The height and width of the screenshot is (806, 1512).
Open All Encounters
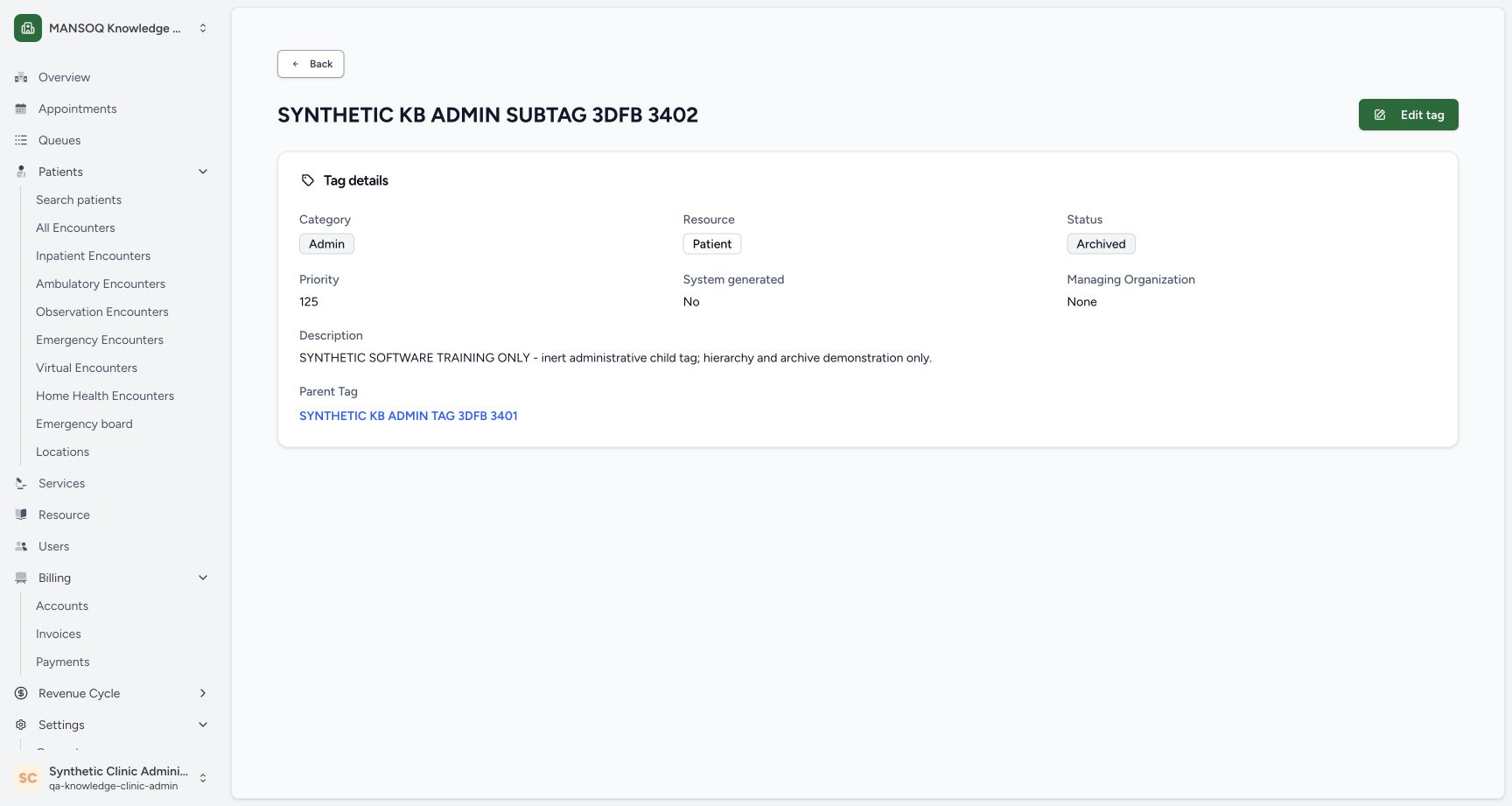pos(75,228)
